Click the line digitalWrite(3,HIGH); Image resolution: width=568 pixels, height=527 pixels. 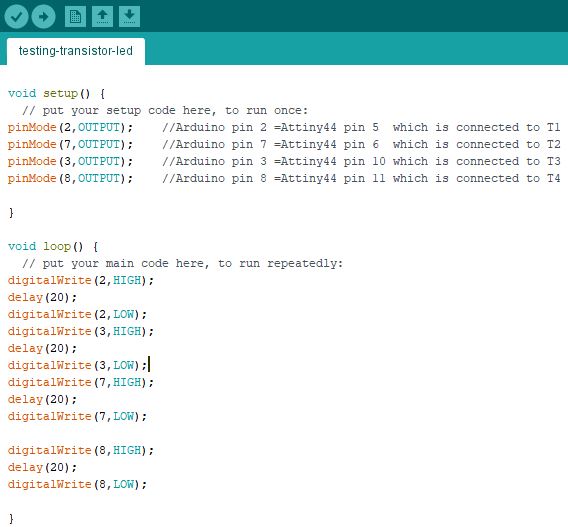tap(81, 331)
